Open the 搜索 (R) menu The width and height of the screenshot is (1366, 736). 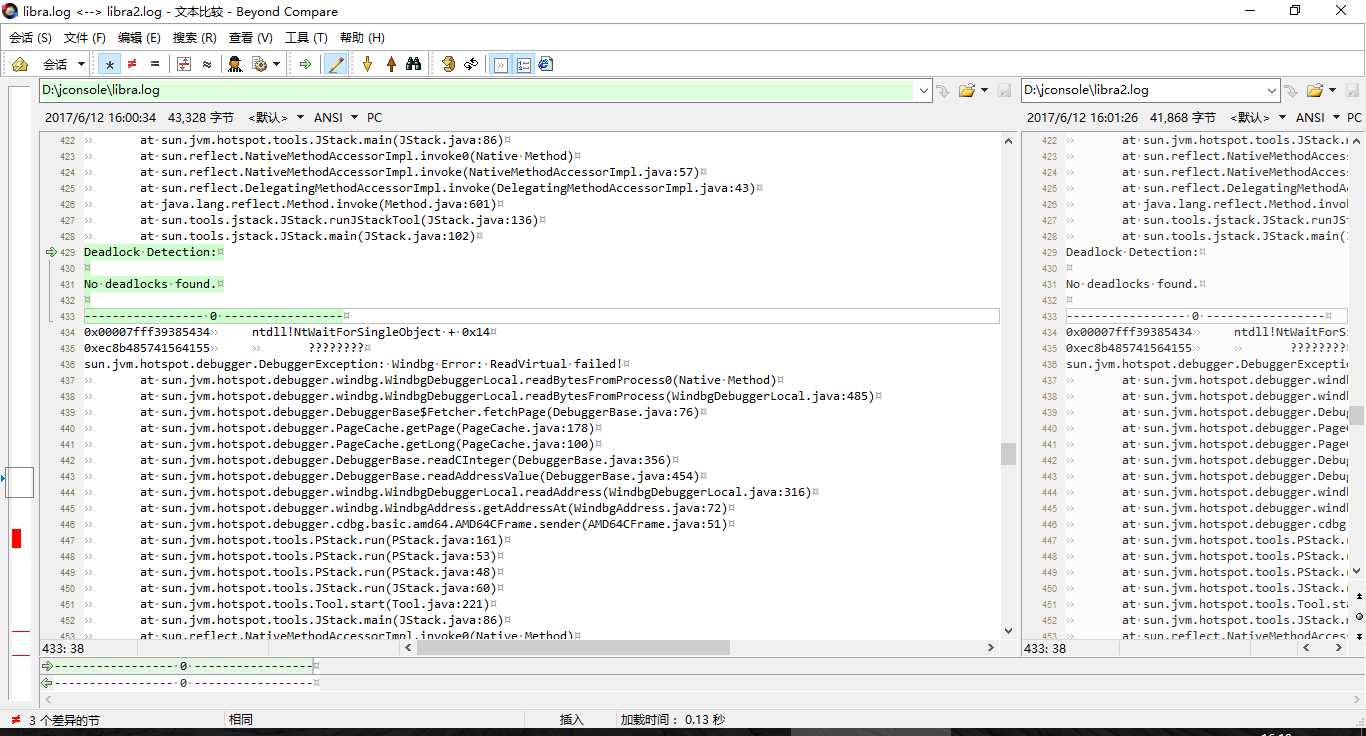coord(194,38)
